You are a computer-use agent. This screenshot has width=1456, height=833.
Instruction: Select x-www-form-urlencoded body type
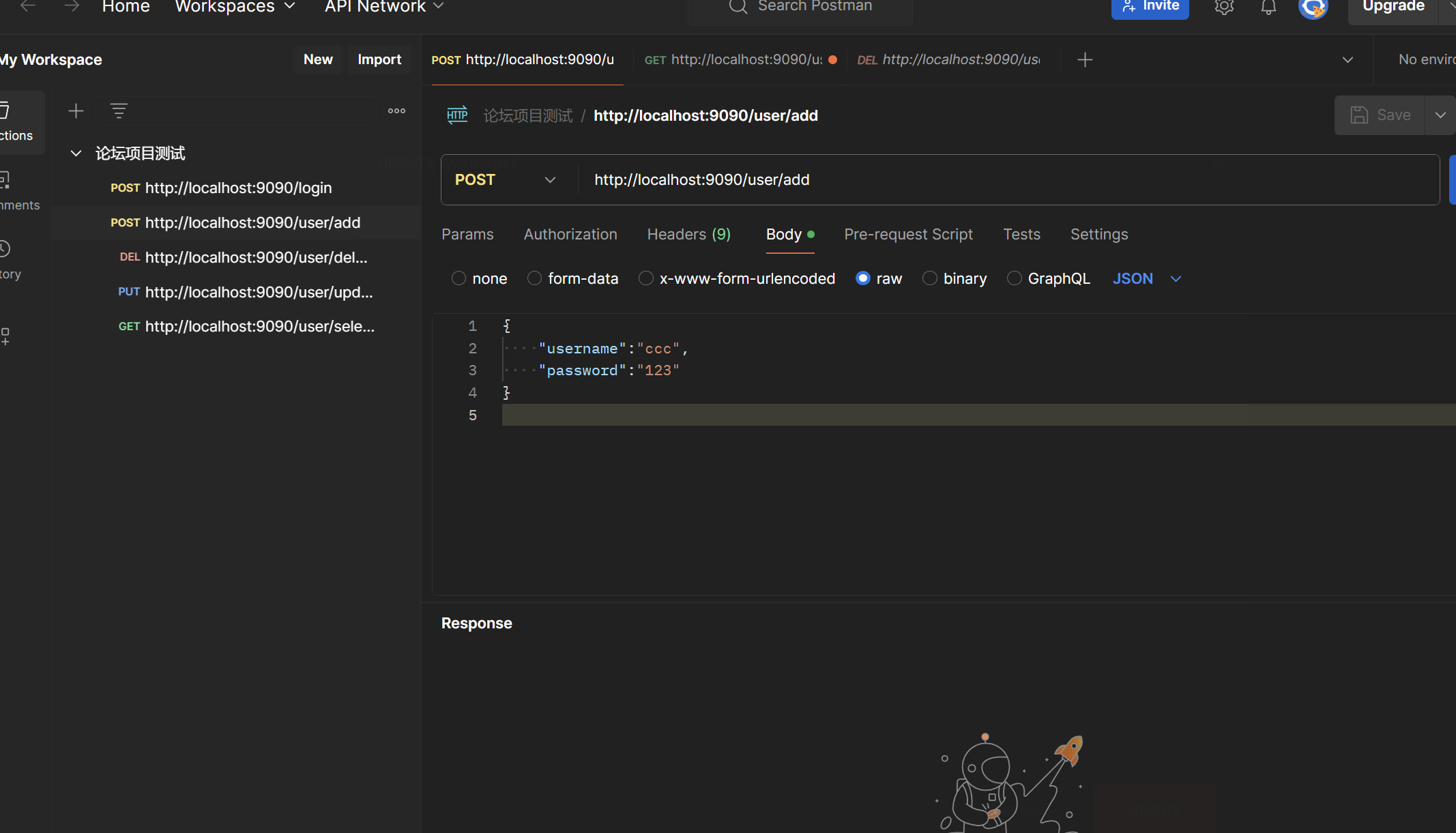tap(646, 278)
